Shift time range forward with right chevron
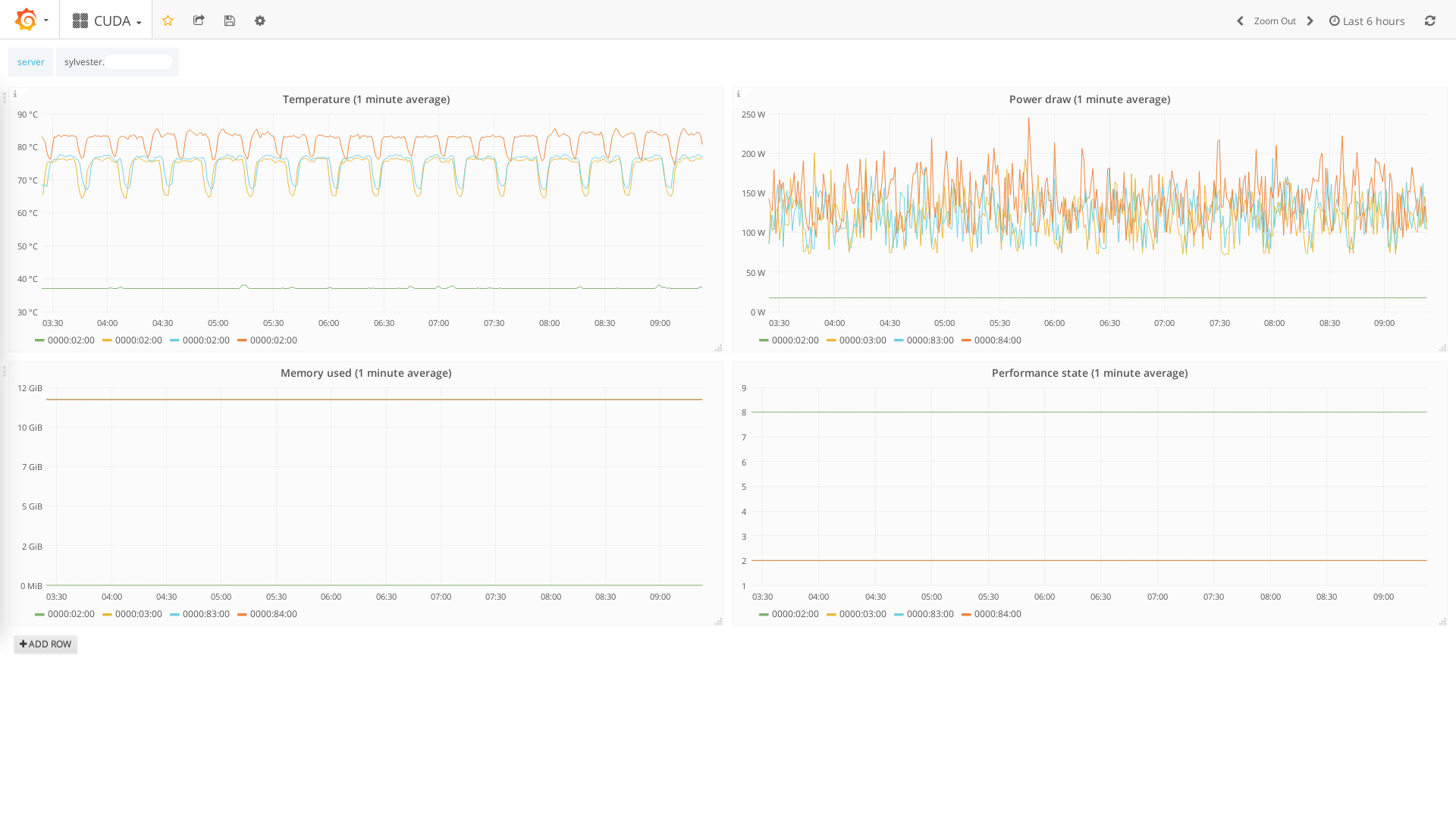This screenshot has width=1456, height=818. pyautogui.click(x=1310, y=21)
